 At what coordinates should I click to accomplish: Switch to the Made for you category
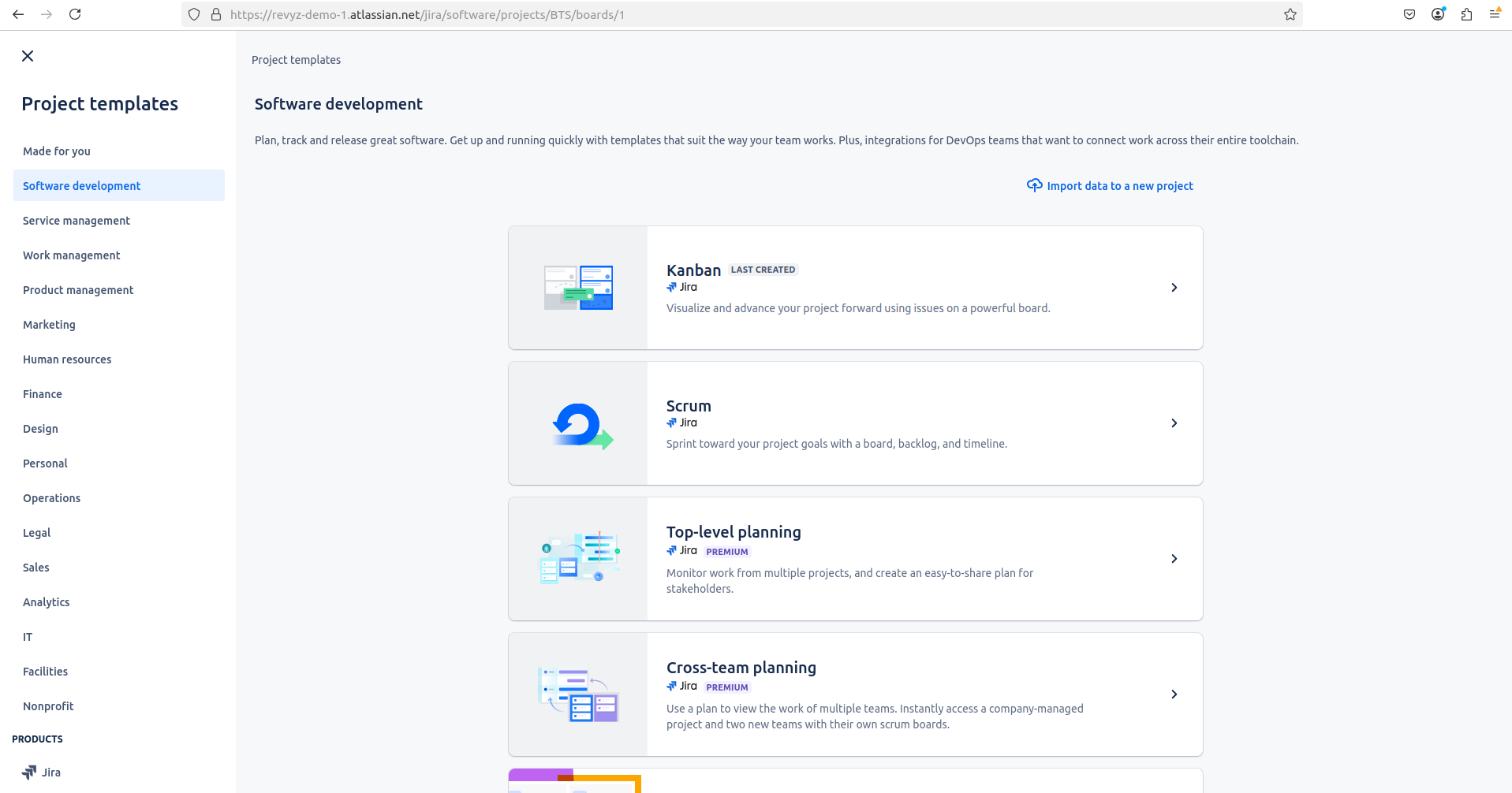(57, 151)
